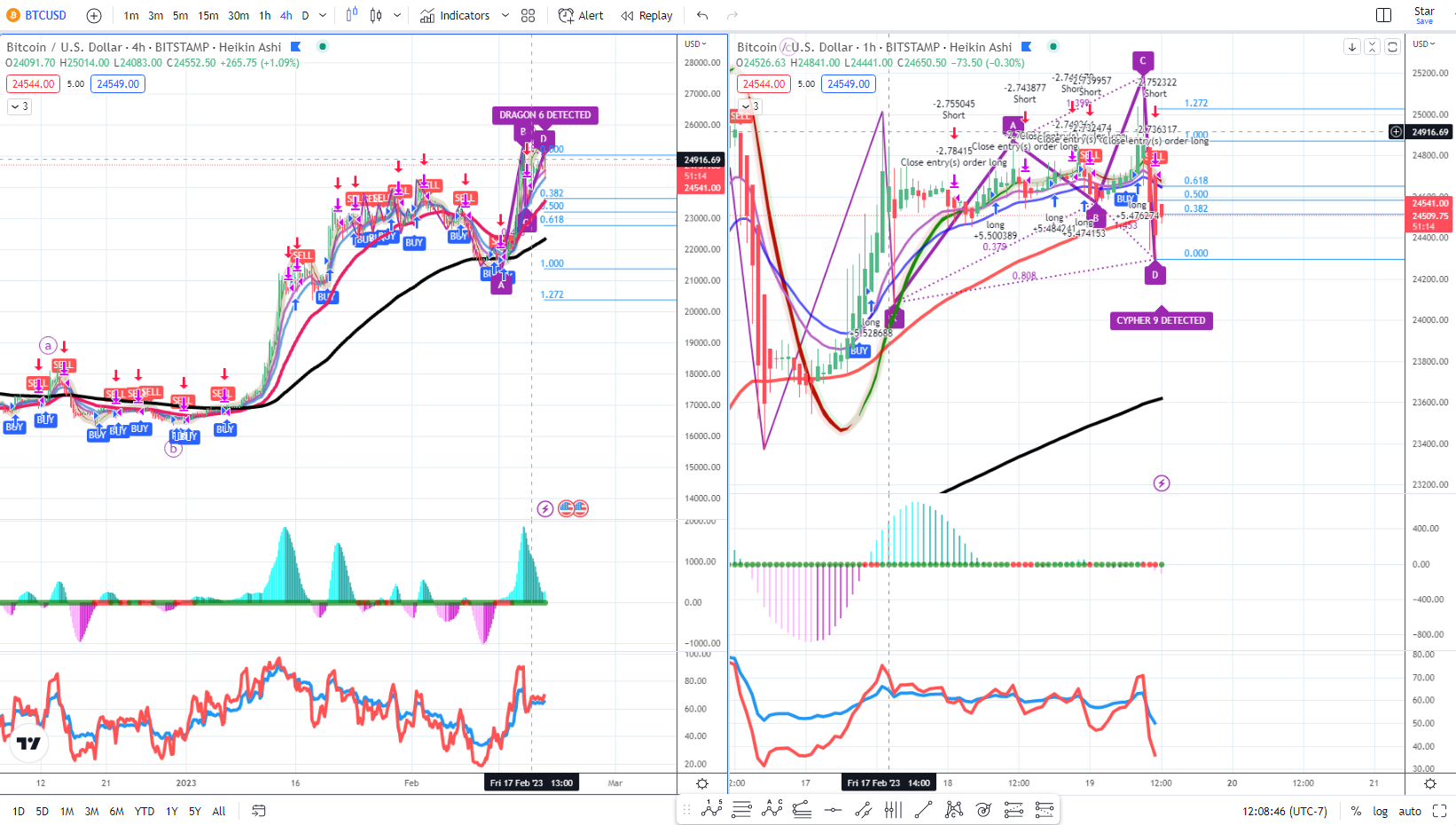This screenshot has width=1456, height=825.
Task: Select the 4h timeframe
Action: [x=286, y=15]
